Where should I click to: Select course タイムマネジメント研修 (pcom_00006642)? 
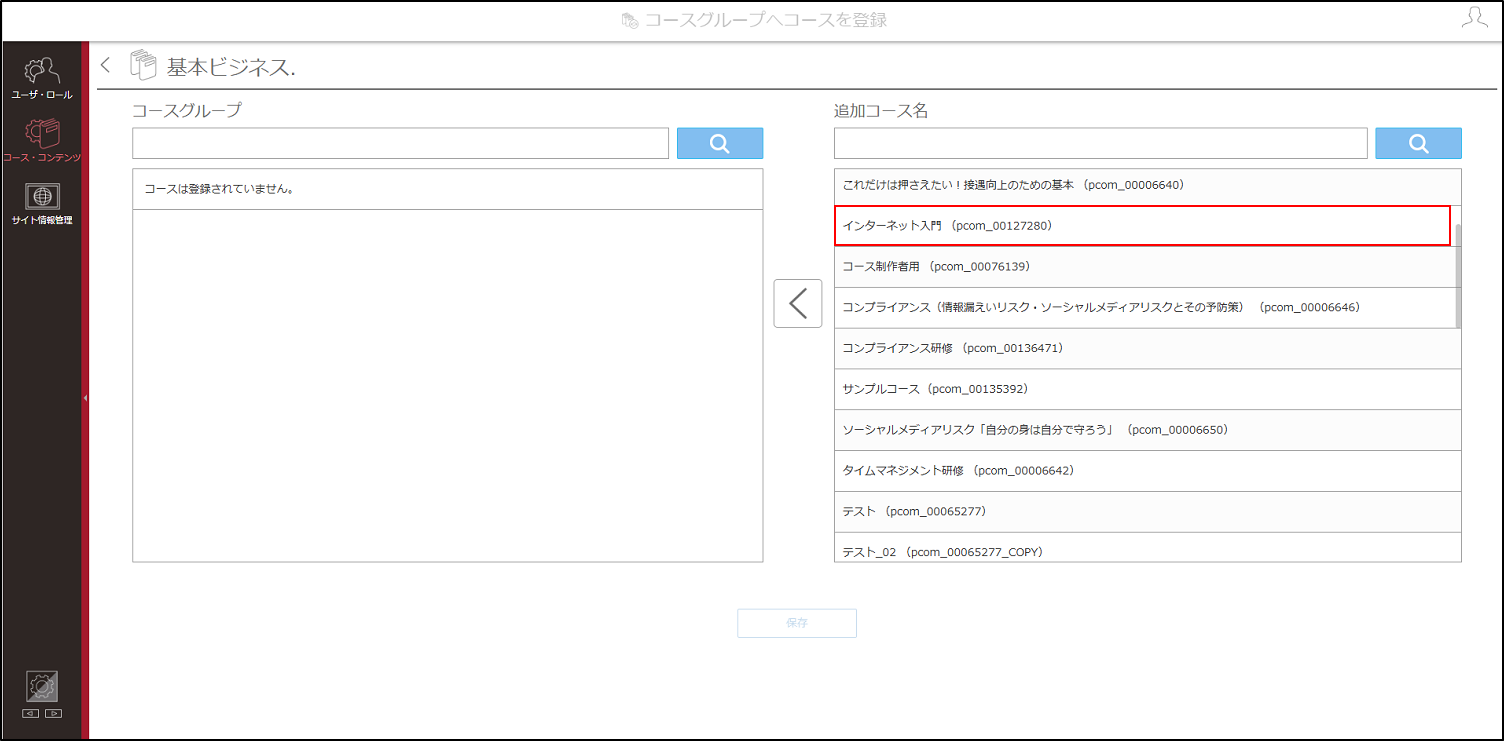1147,471
